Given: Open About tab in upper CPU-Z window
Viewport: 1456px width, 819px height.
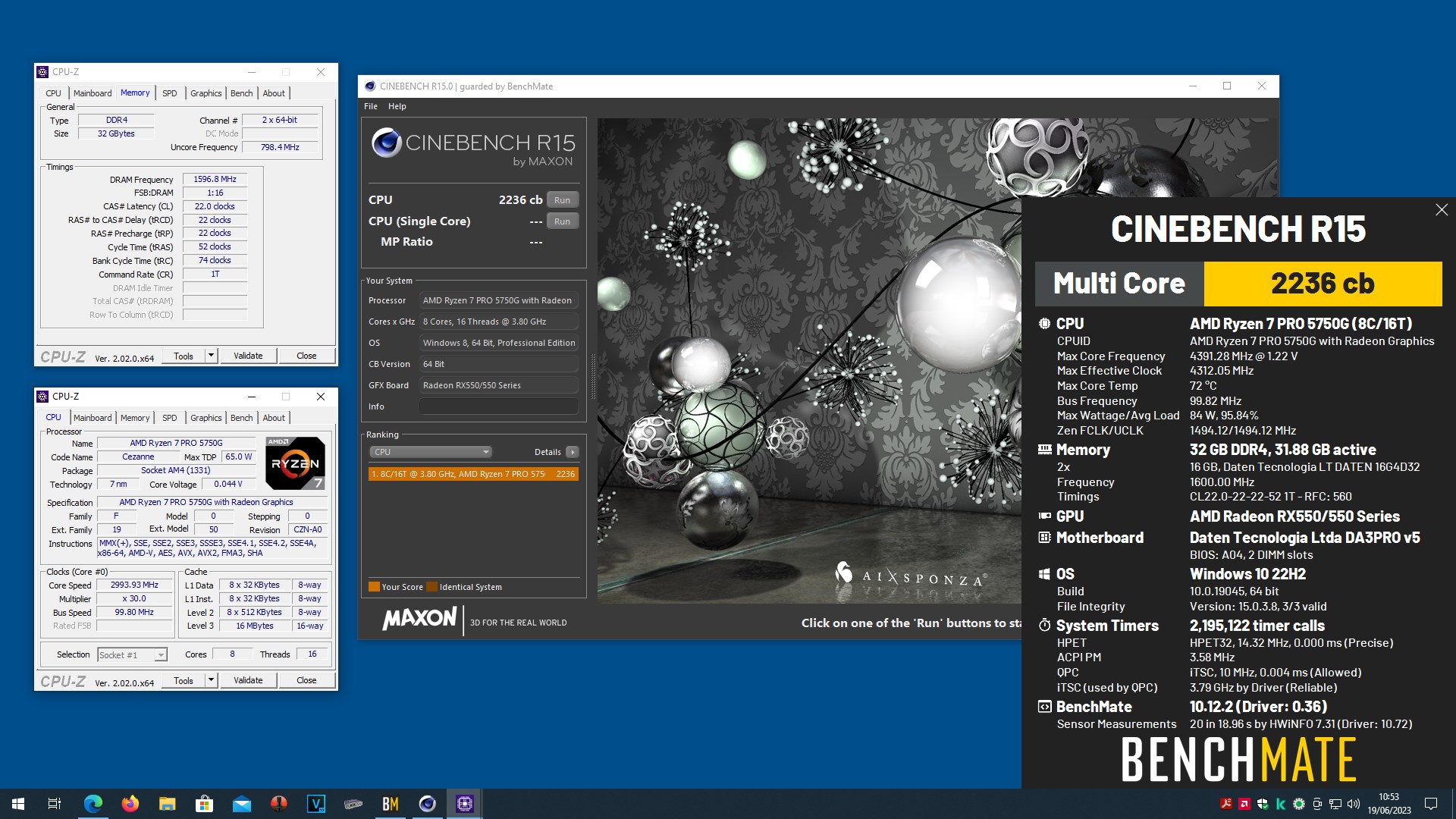Looking at the screenshot, I should coord(274,93).
